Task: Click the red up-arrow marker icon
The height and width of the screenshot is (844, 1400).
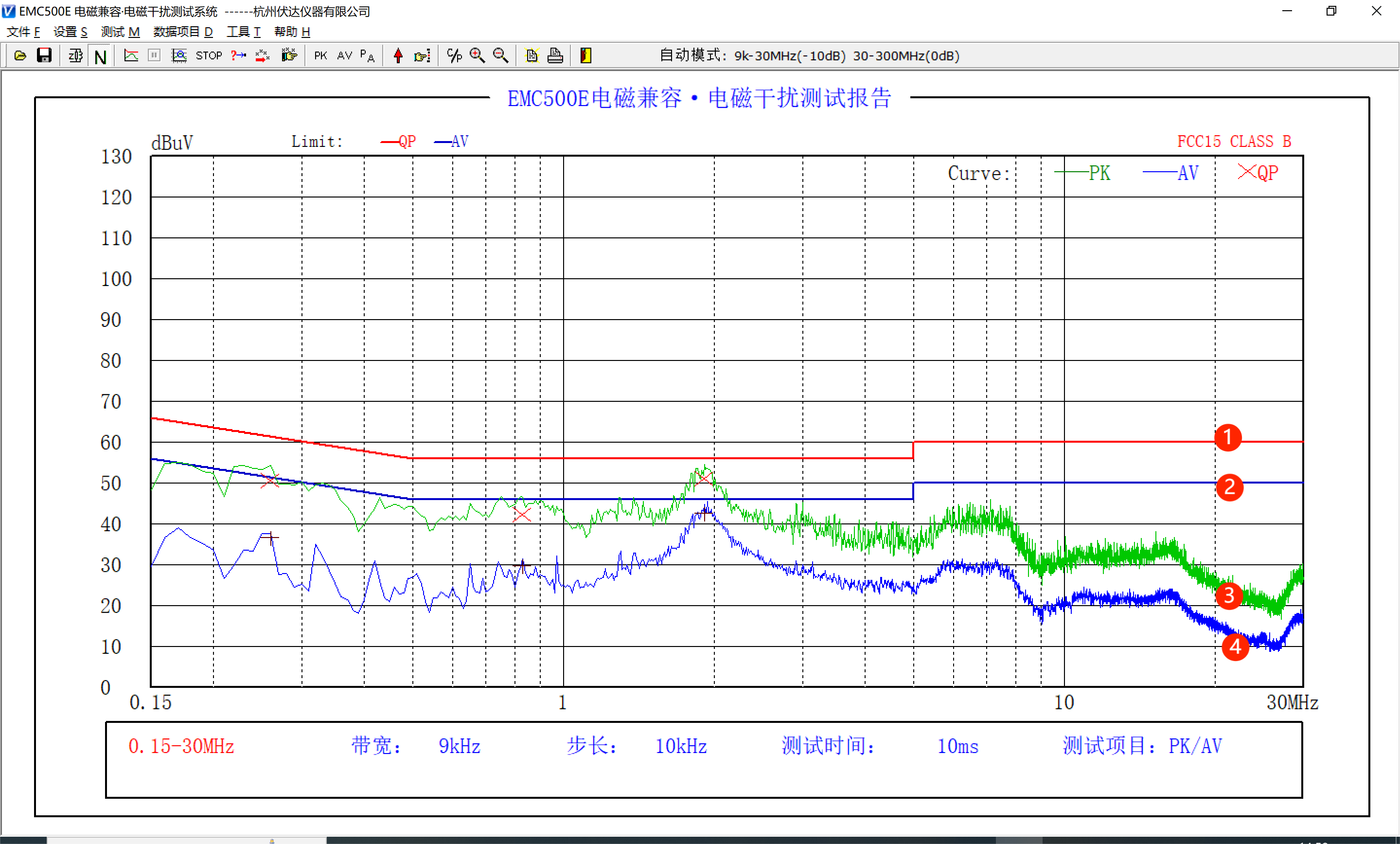Action: point(398,55)
